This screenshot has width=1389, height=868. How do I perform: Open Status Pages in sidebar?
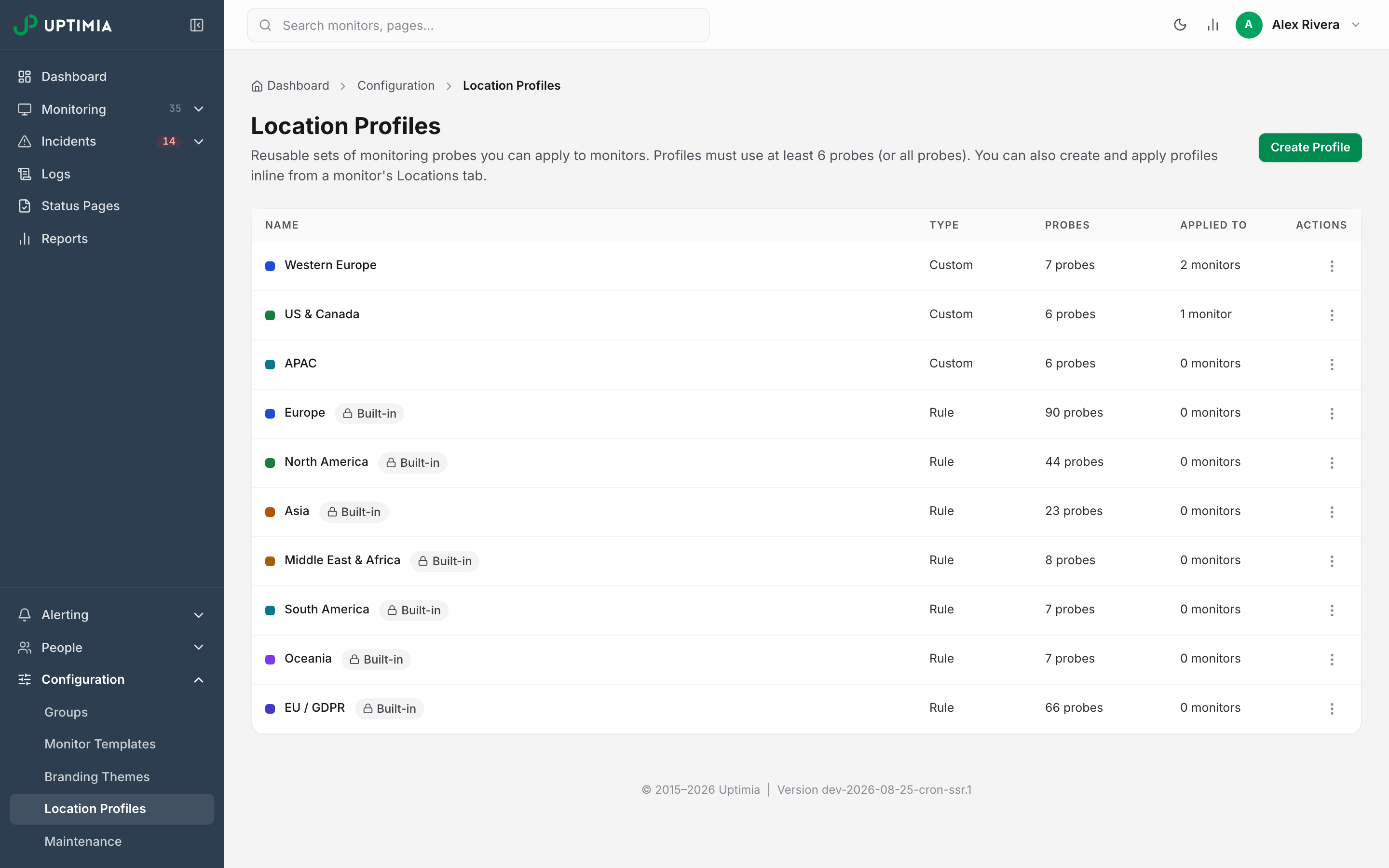click(x=111, y=206)
